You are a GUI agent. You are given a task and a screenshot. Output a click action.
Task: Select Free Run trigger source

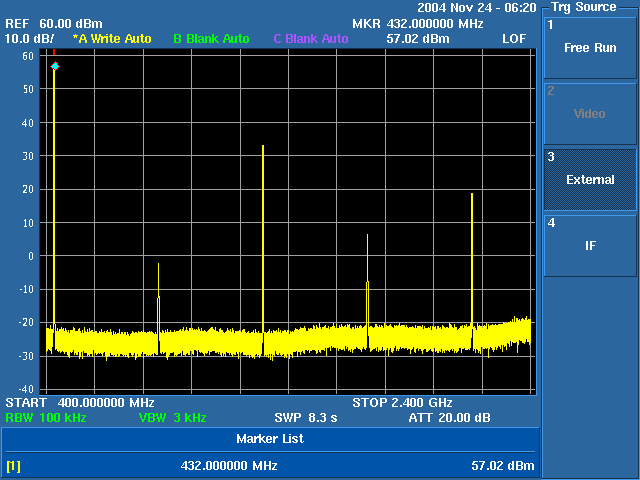coord(590,48)
